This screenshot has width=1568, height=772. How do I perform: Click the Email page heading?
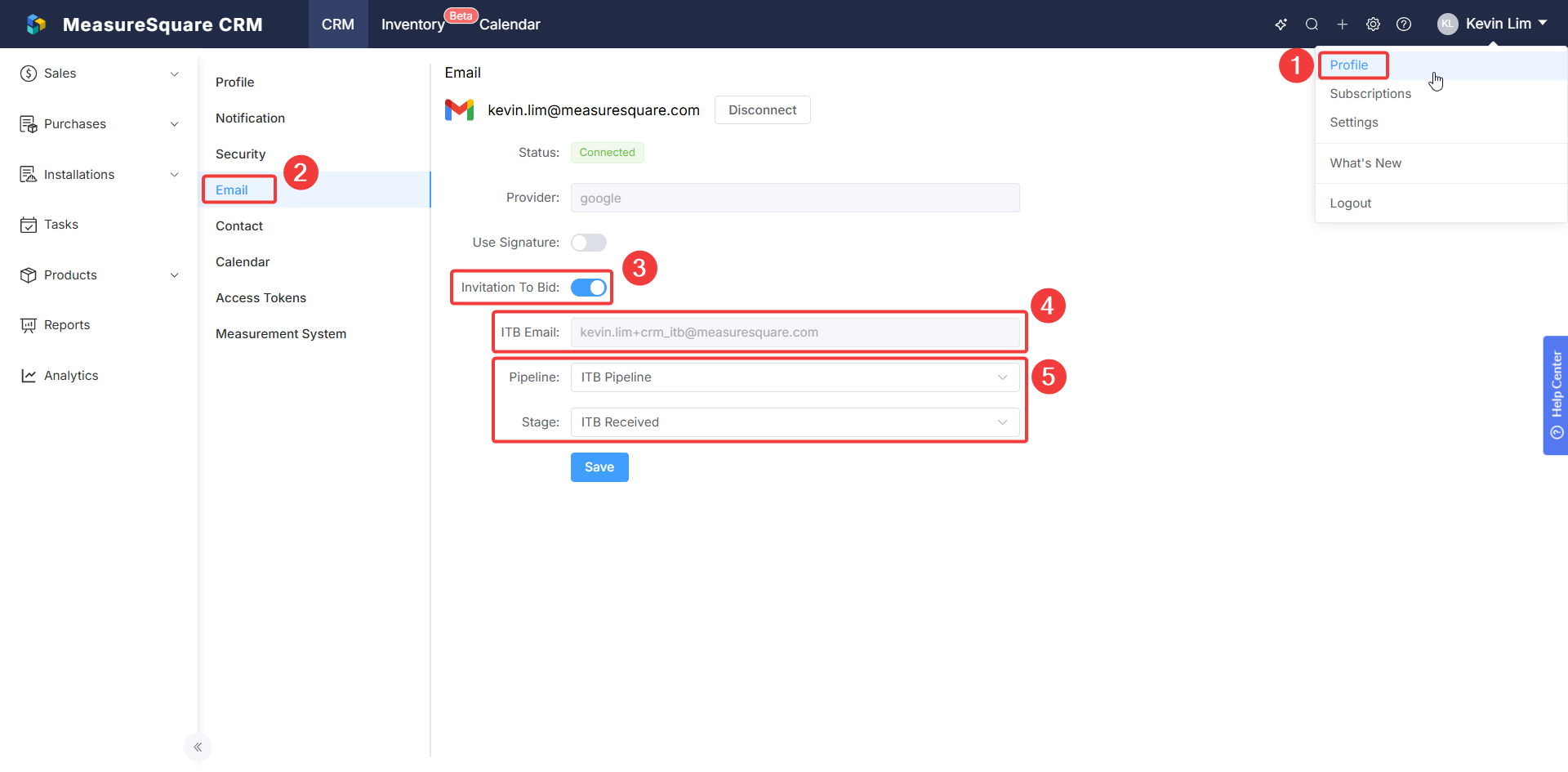point(462,73)
